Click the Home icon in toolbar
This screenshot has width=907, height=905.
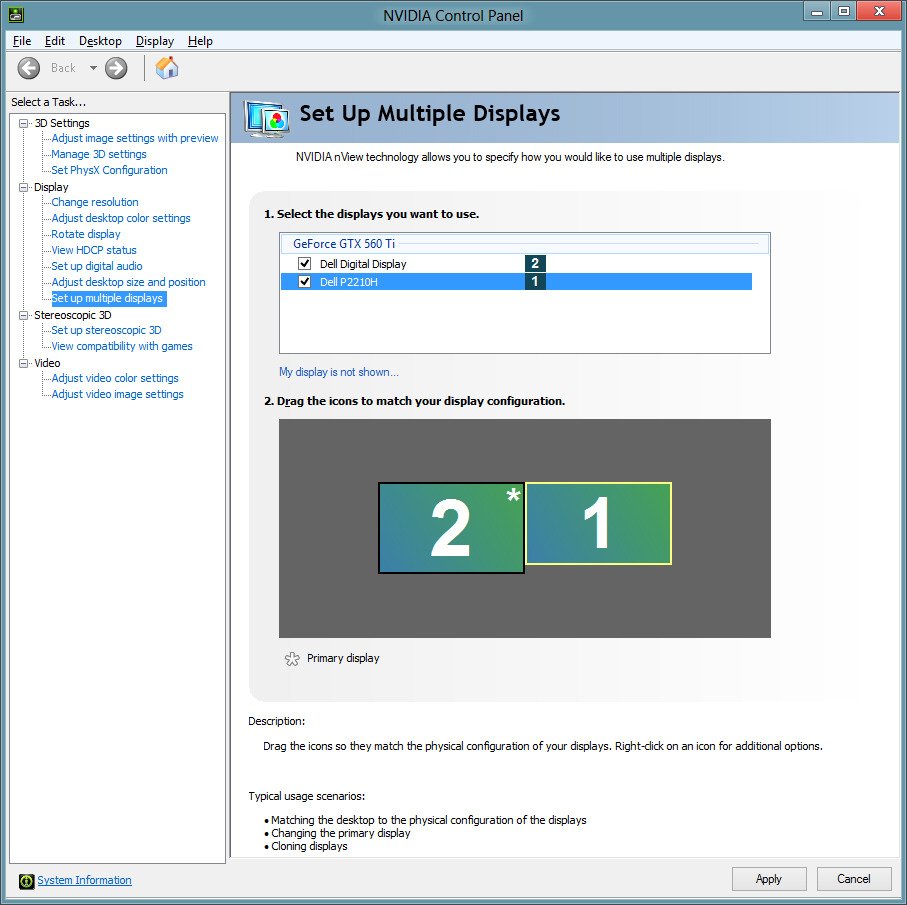pos(167,68)
